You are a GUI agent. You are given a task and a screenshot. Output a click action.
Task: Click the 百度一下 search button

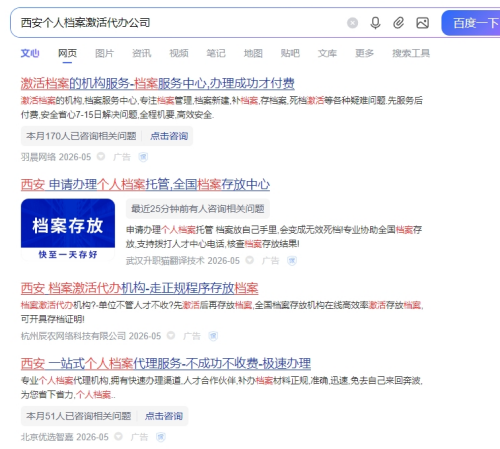(472, 23)
